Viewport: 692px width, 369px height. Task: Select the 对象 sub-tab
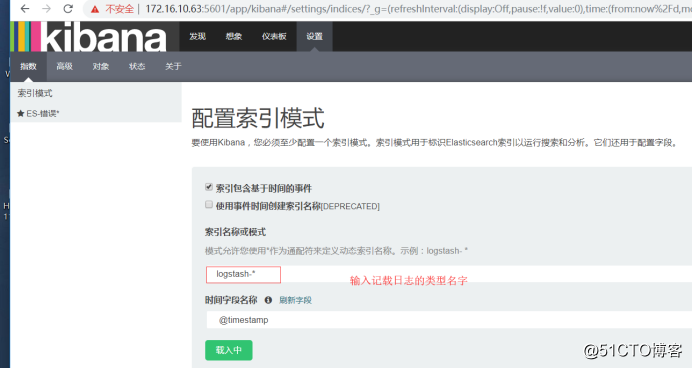tap(101, 67)
